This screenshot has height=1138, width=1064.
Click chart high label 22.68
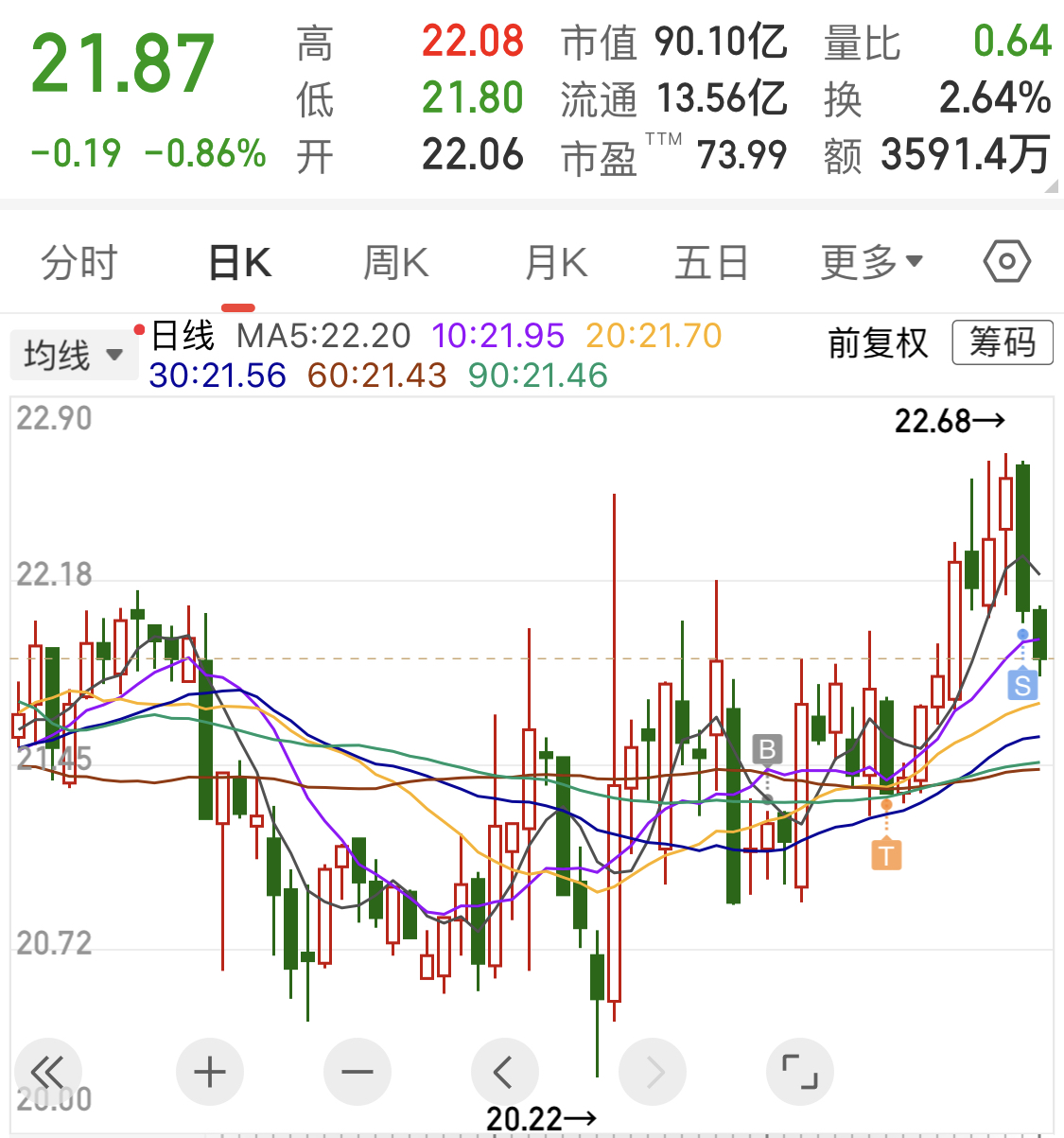tap(950, 420)
